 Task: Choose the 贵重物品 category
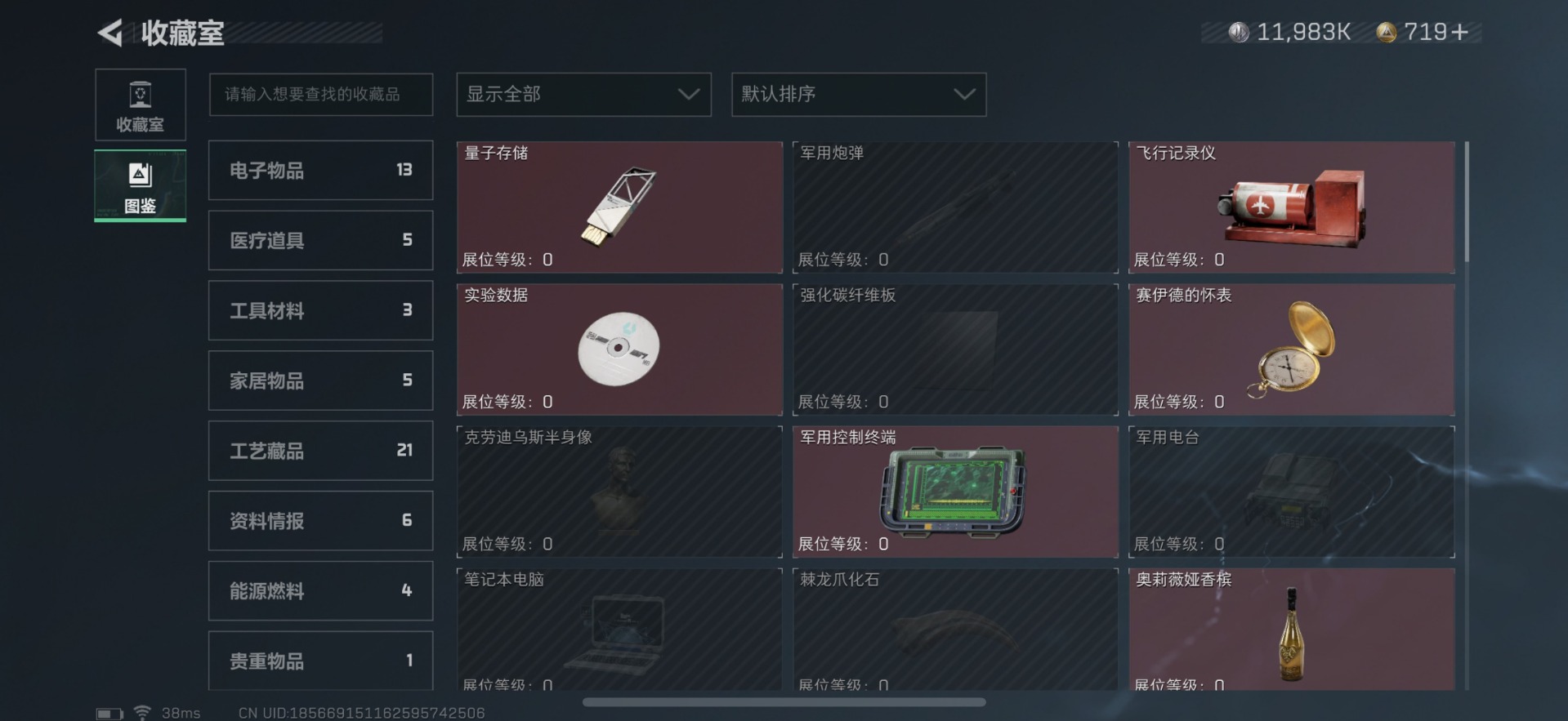tap(320, 661)
